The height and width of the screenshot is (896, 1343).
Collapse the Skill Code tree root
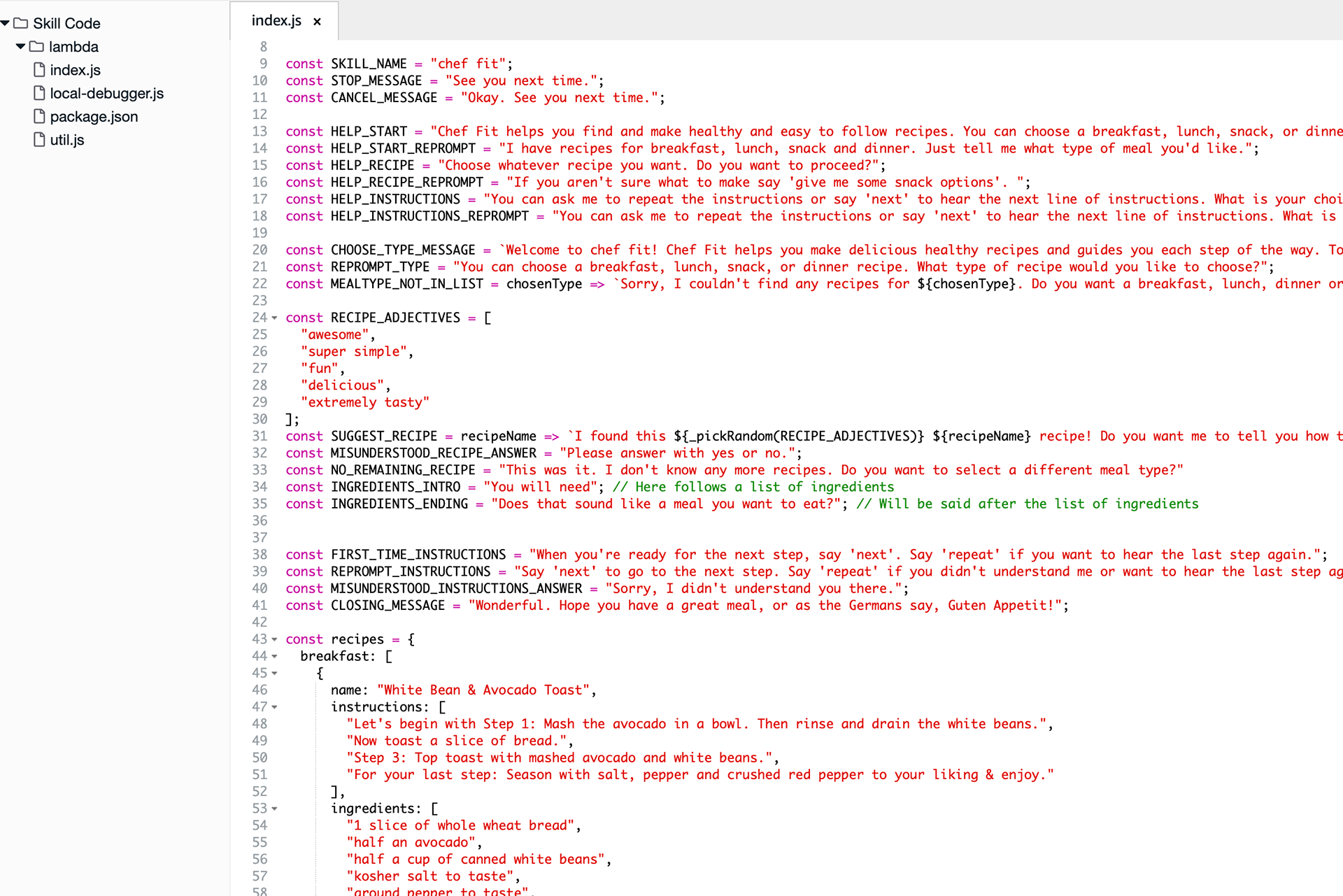click(6, 23)
